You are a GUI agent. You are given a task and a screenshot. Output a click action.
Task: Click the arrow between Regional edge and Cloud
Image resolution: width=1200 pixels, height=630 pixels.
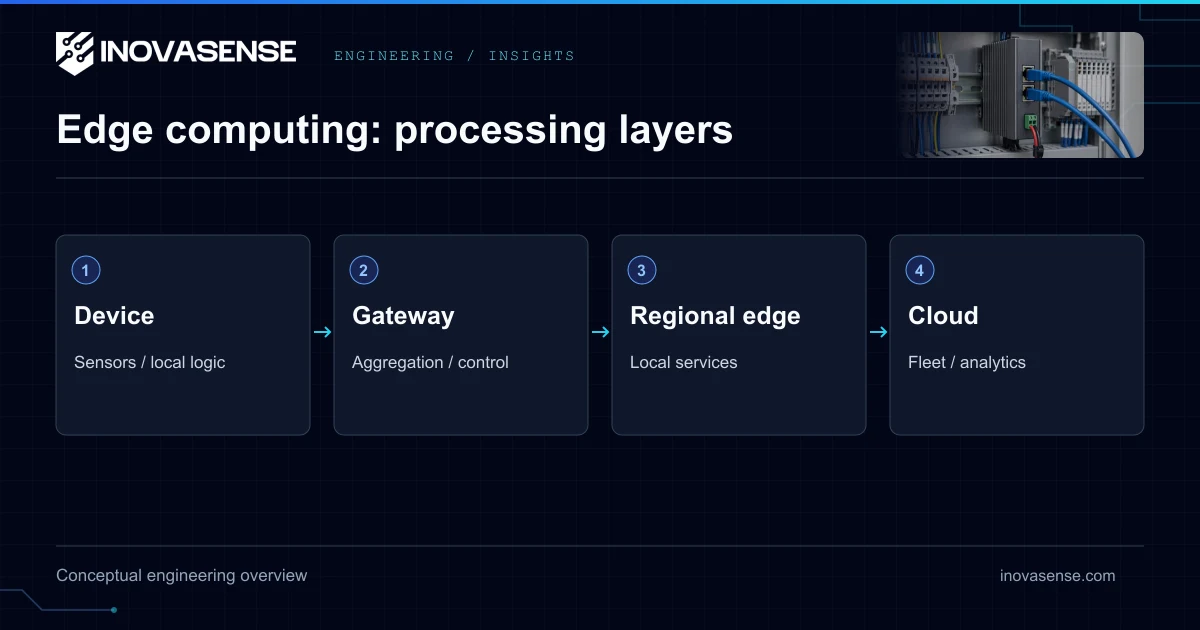[878, 332]
